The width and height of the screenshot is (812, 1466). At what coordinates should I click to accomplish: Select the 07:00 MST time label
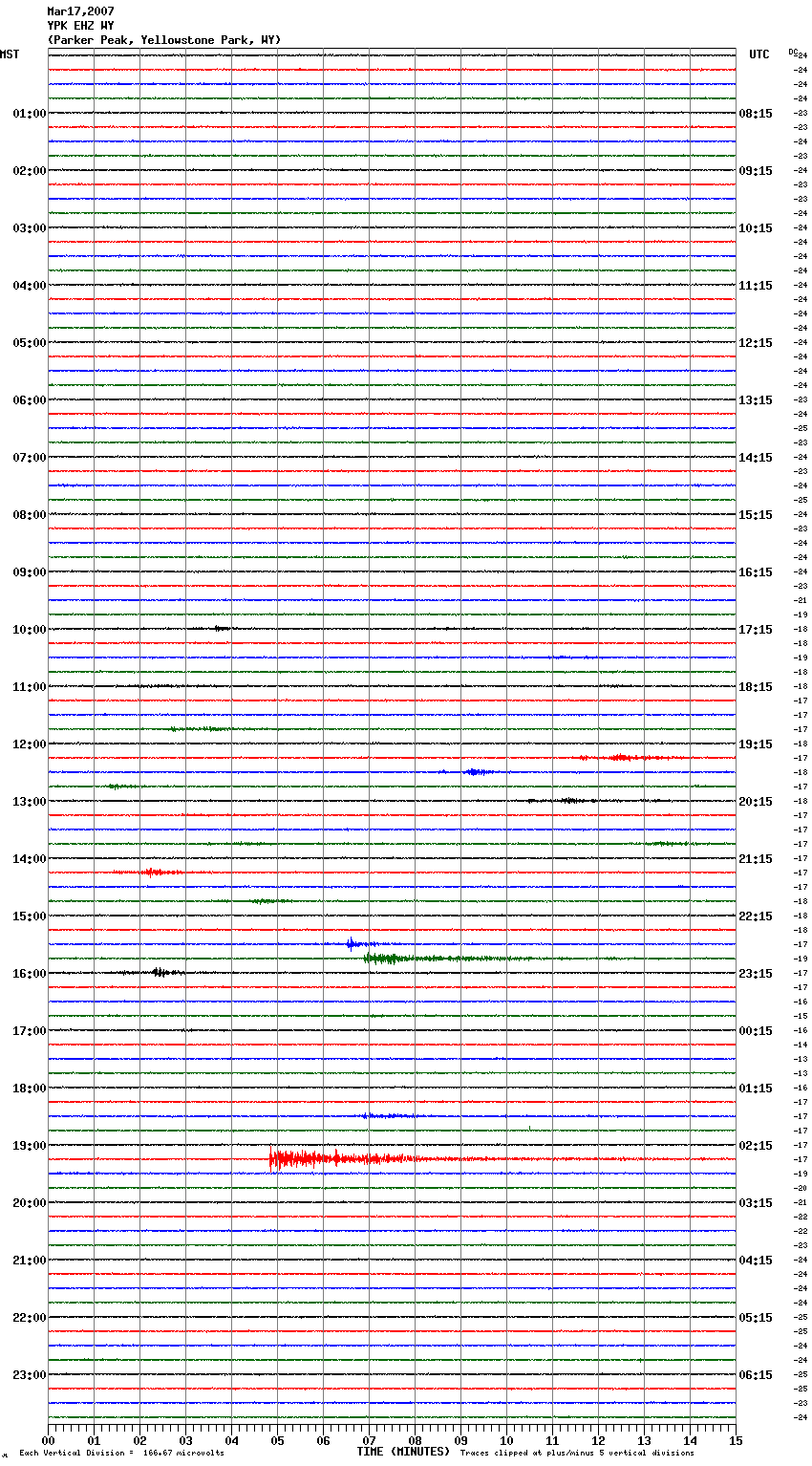(x=30, y=458)
